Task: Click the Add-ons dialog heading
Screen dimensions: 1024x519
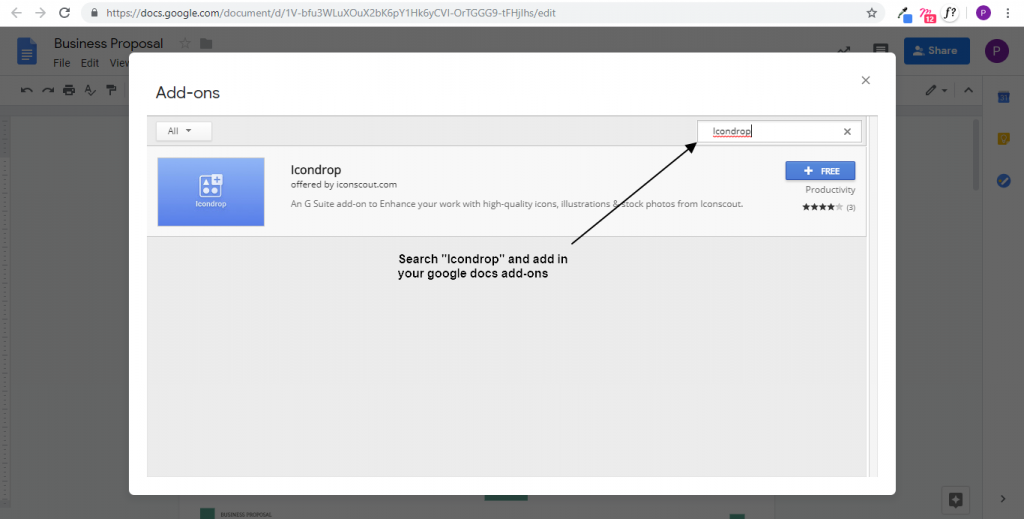Action: pyautogui.click(x=187, y=93)
